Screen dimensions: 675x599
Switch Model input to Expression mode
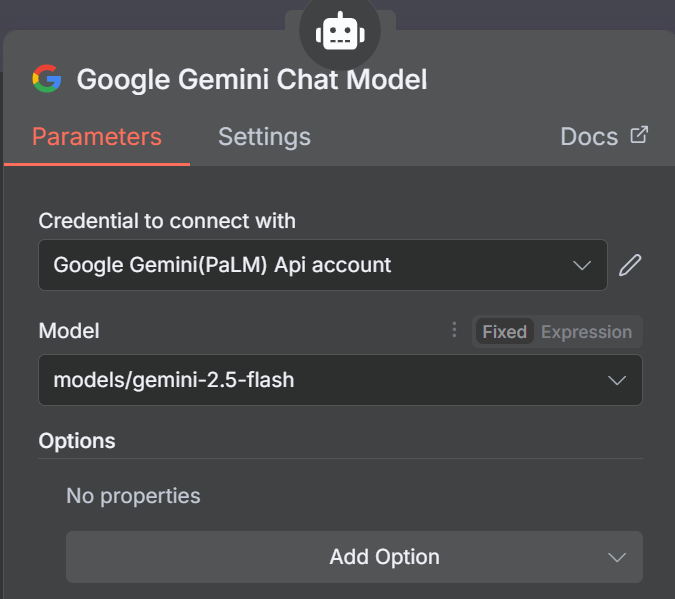coord(586,332)
